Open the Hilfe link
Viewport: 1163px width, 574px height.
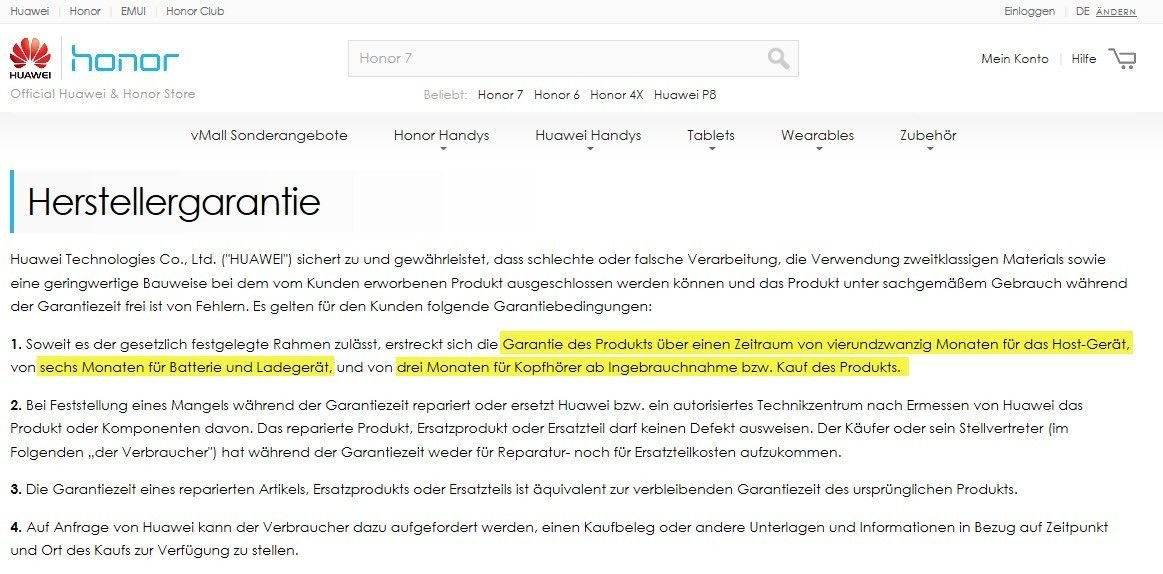click(1084, 59)
